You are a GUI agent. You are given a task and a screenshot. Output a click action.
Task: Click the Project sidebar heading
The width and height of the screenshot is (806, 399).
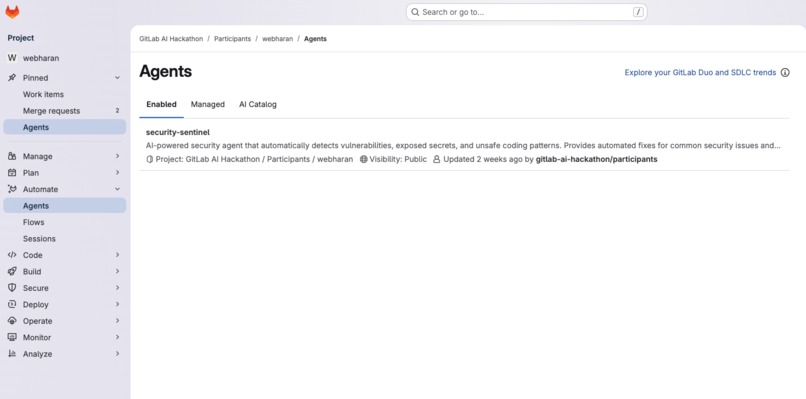click(x=21, y=38)
